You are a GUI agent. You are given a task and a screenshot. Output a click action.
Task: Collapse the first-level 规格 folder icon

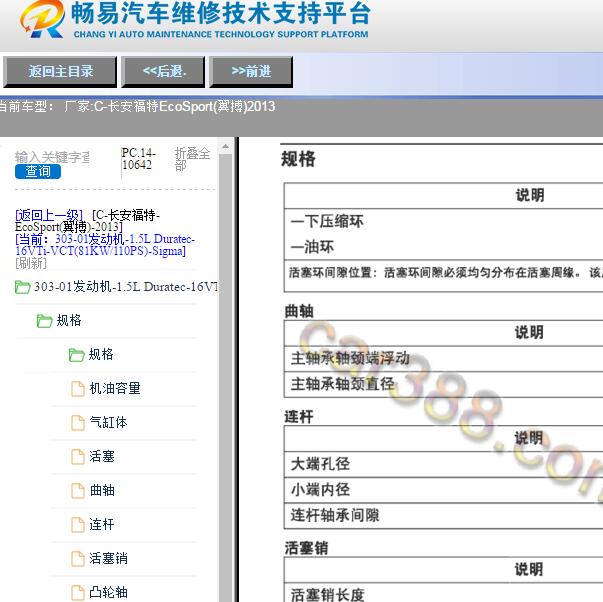[x=44, y=321]
